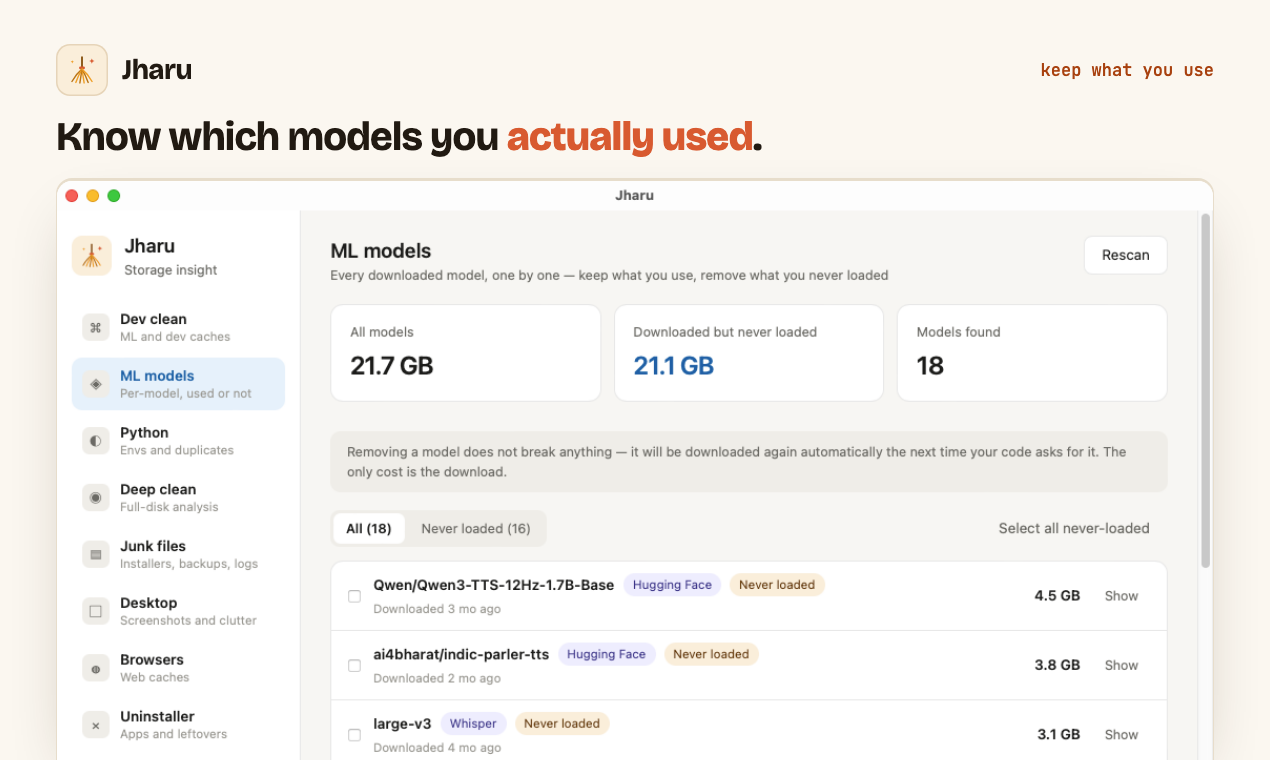Screen dimensions: 1270x760
Task: Click the Jharu broom logo in page header
Action: pyautogui.click(x=82, y=70)
